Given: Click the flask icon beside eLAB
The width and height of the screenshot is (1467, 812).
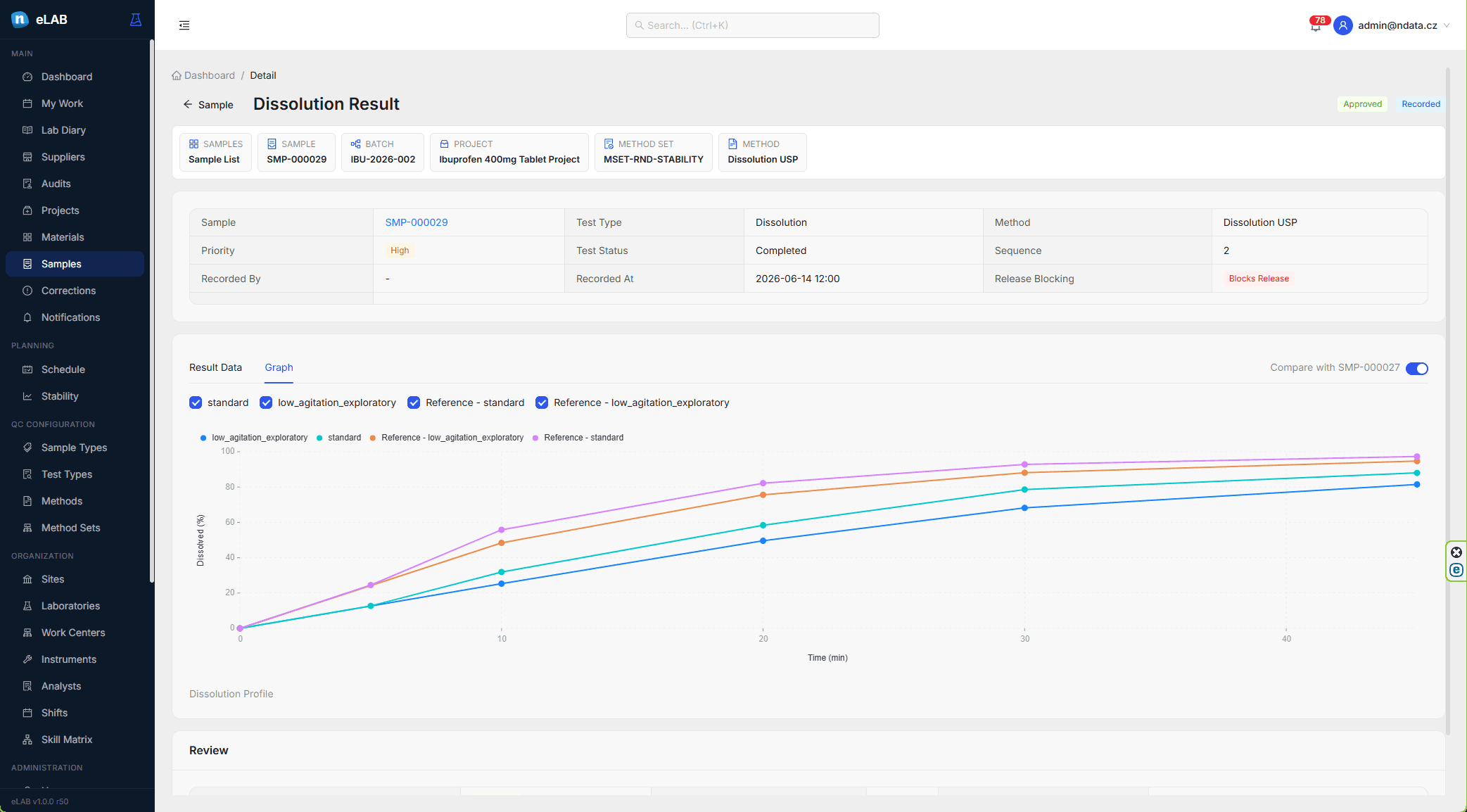Looking at the screenshot, I should 136,20.
